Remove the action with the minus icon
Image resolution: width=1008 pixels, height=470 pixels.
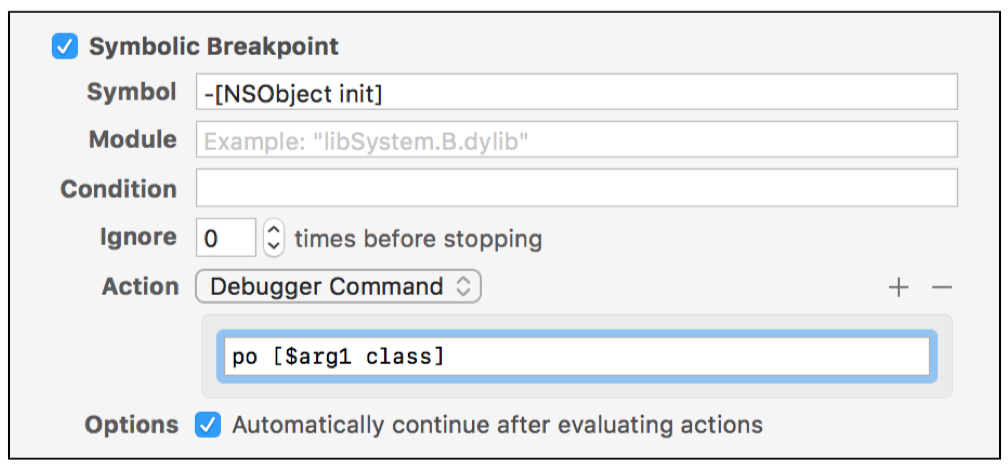(x=941, y=288)
